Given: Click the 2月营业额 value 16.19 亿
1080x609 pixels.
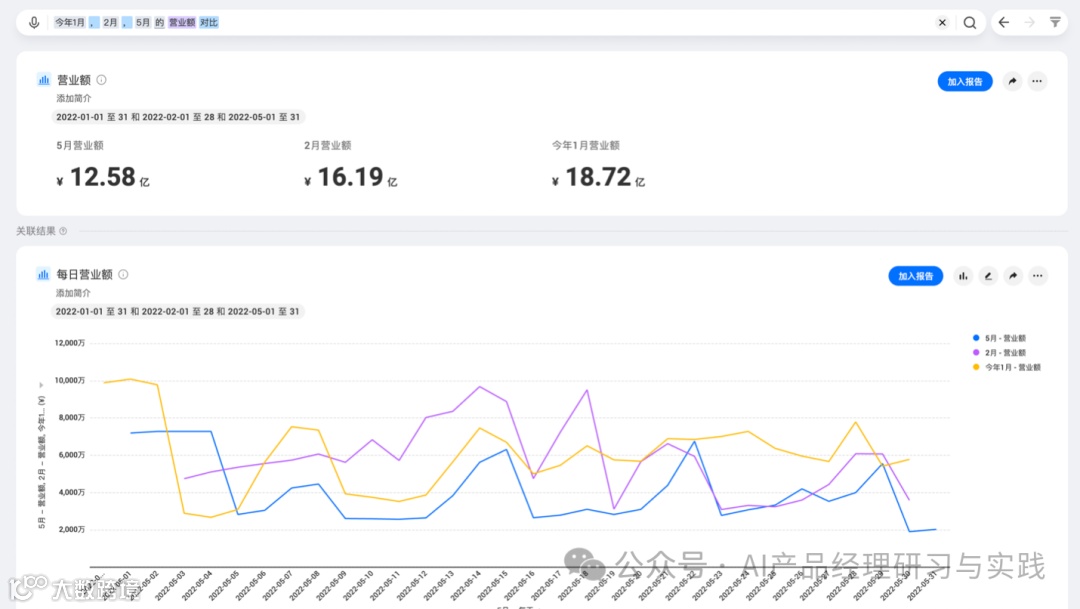Looking at the screenshot, I should pyautogui.click(x=351, y=178).
